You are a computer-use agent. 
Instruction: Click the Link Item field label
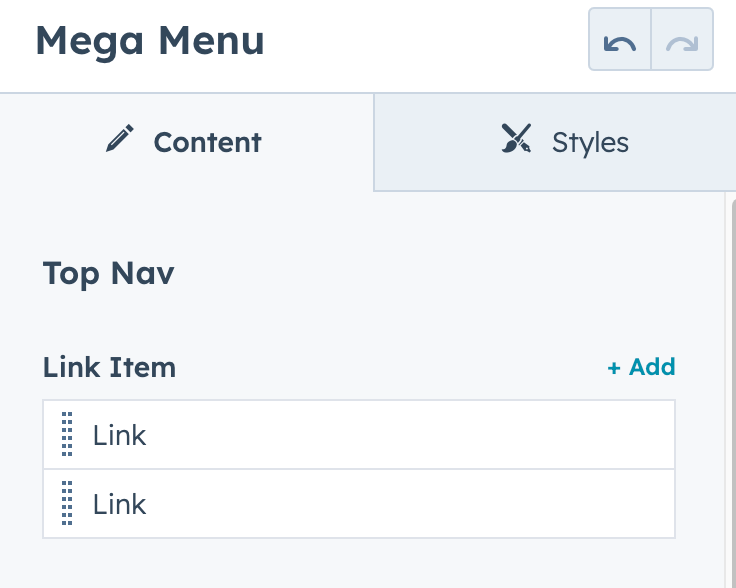109,367
